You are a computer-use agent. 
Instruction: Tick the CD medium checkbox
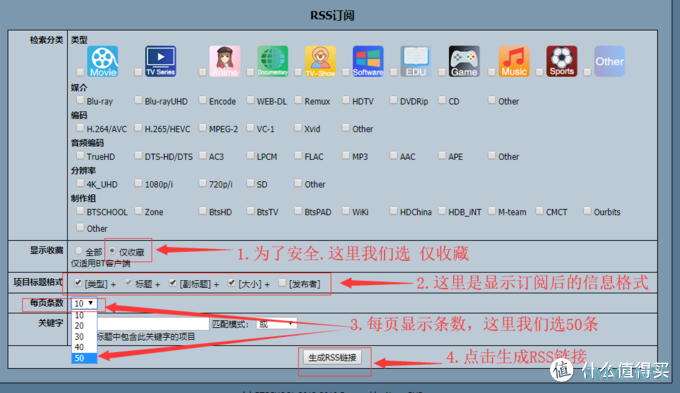(442, 100)
